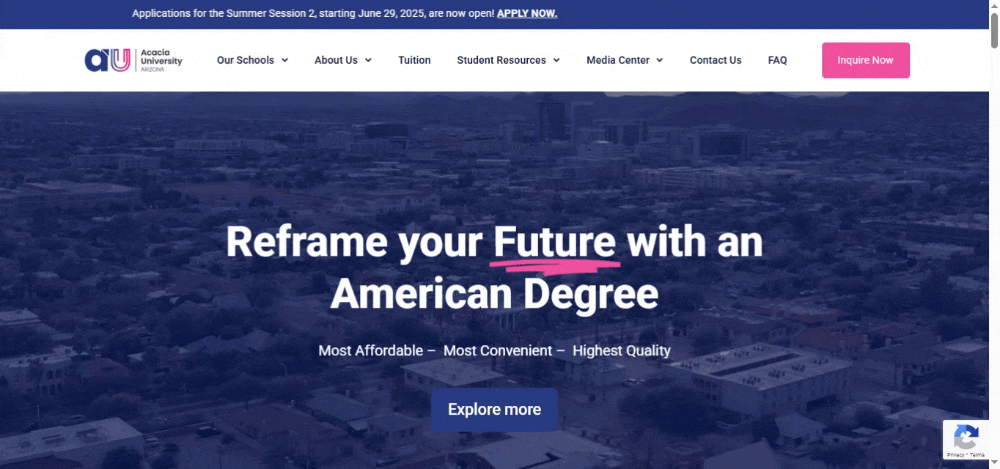
Task: Click the Media Center menu label
Action: [618, 60]
